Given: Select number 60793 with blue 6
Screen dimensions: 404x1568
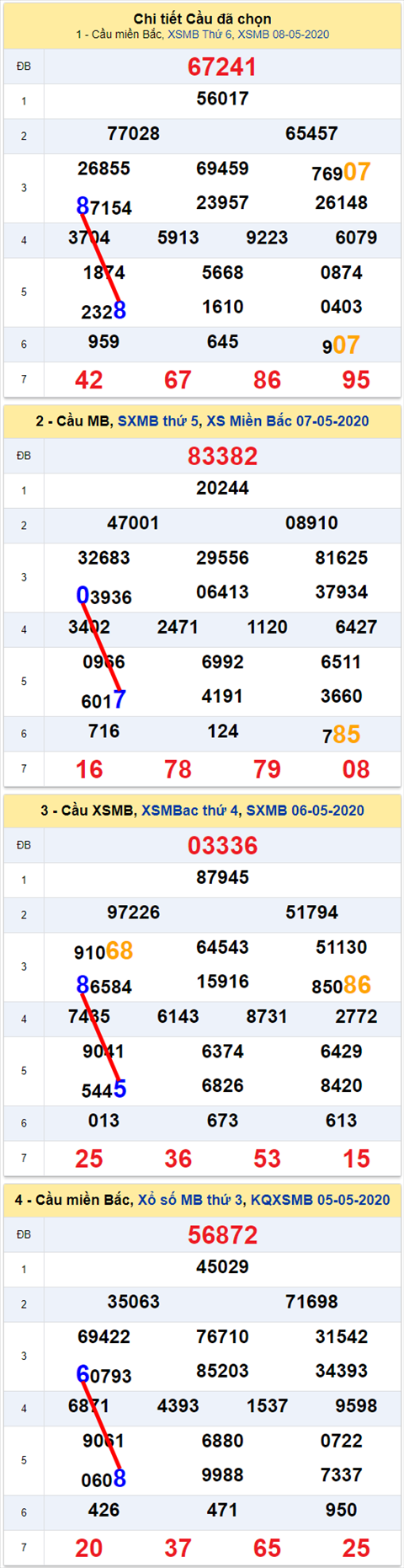Looking at the screenshot, I should pos(104,1375).
